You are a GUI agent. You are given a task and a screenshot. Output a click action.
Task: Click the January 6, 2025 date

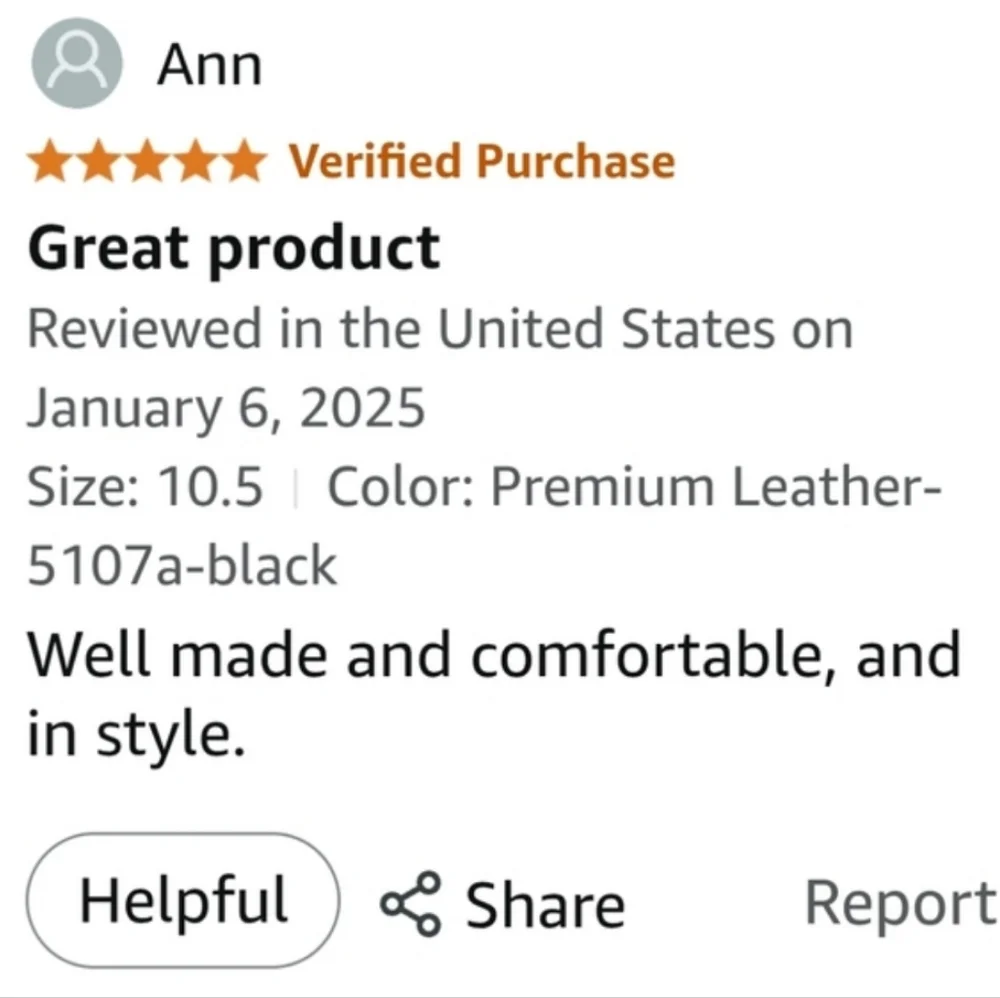point(226,408)
